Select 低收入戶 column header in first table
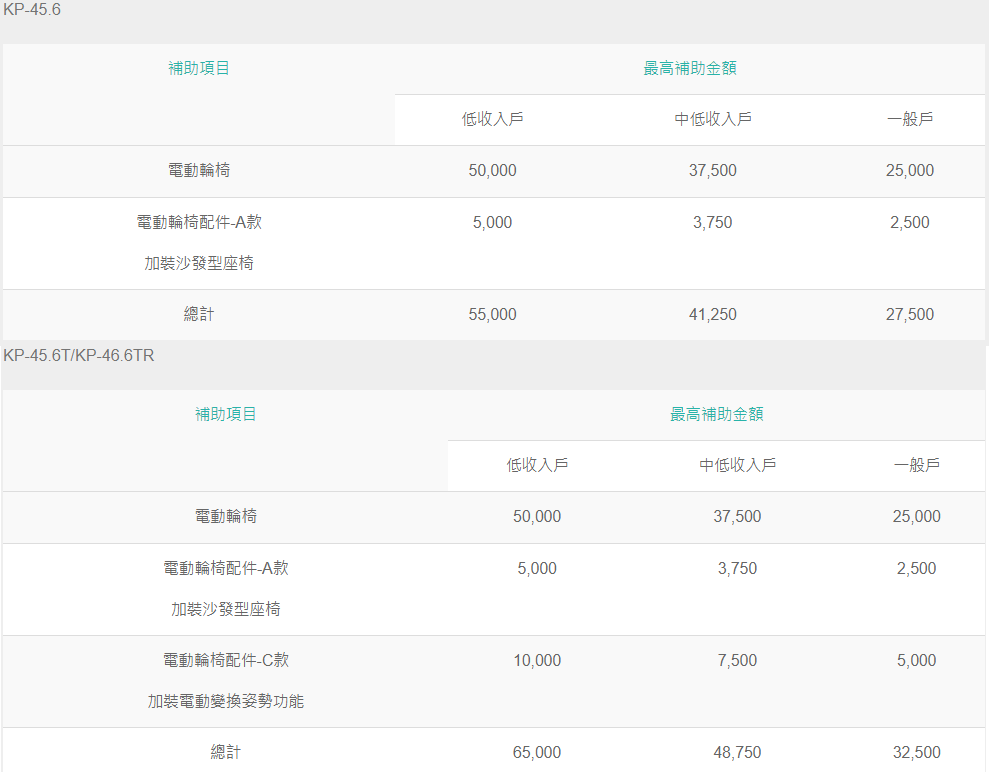 click(x=493, y=119)
